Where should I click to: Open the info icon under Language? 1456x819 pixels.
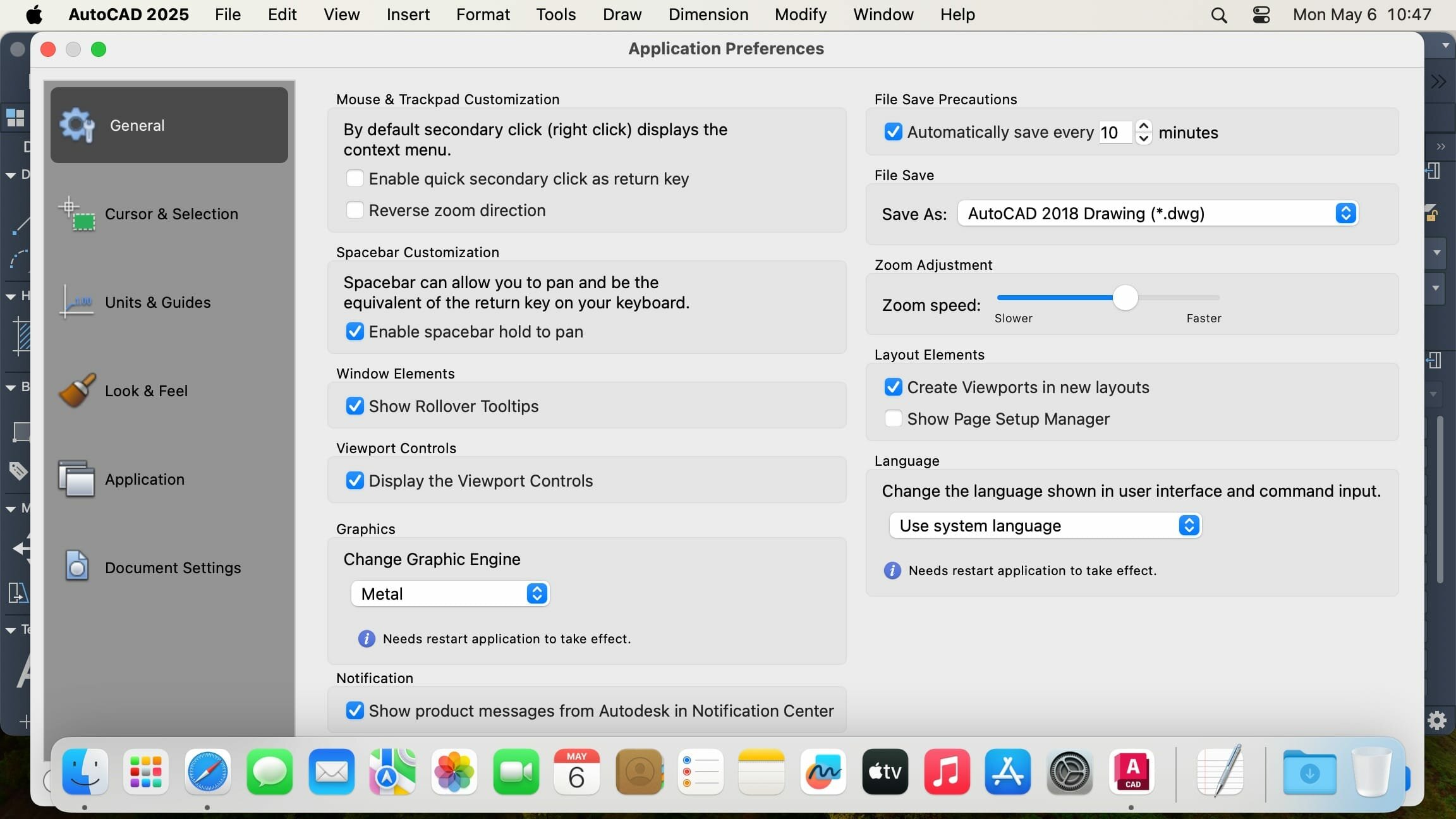click(x=892, y=571)
